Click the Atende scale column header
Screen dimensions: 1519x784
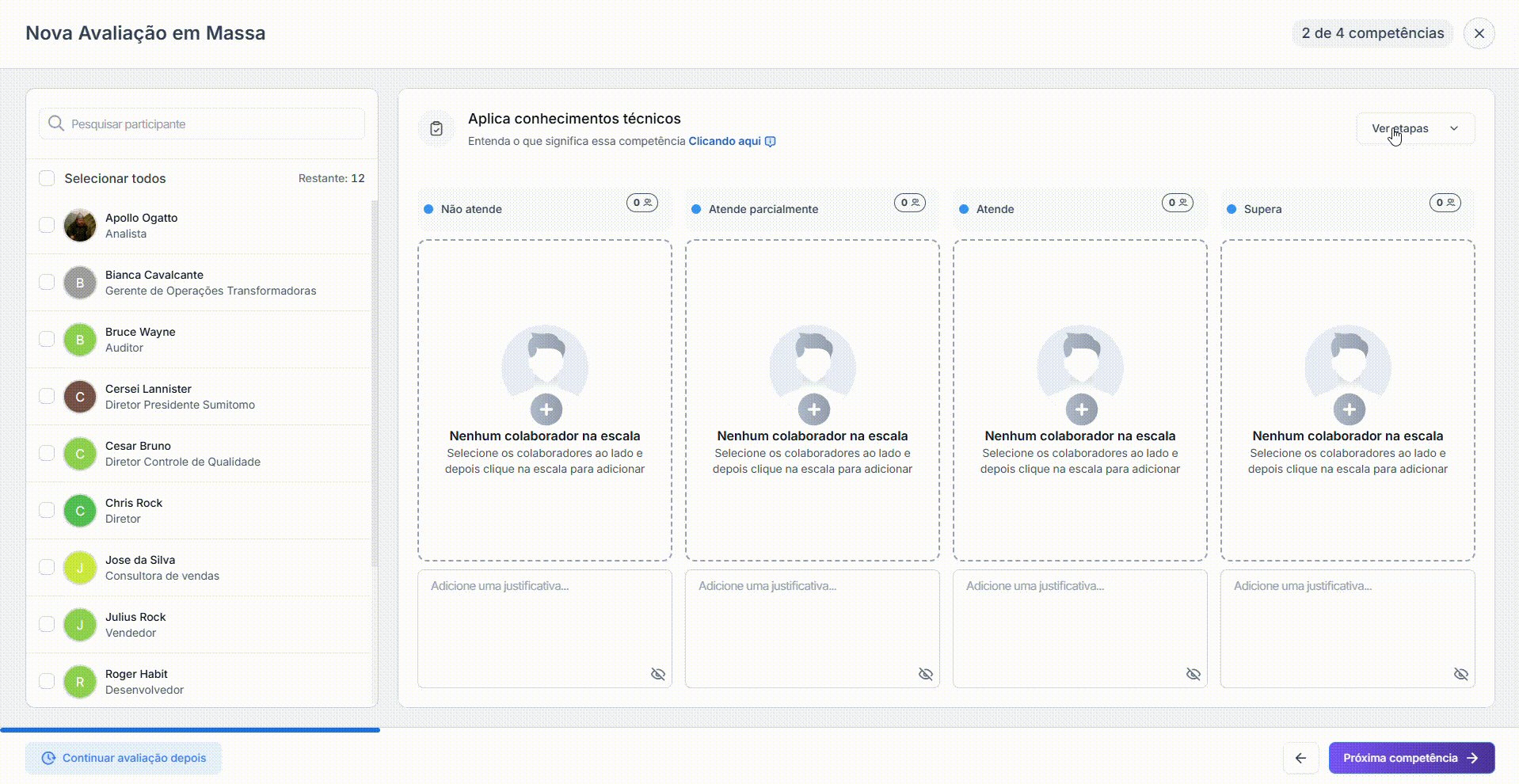coord(996,209)
